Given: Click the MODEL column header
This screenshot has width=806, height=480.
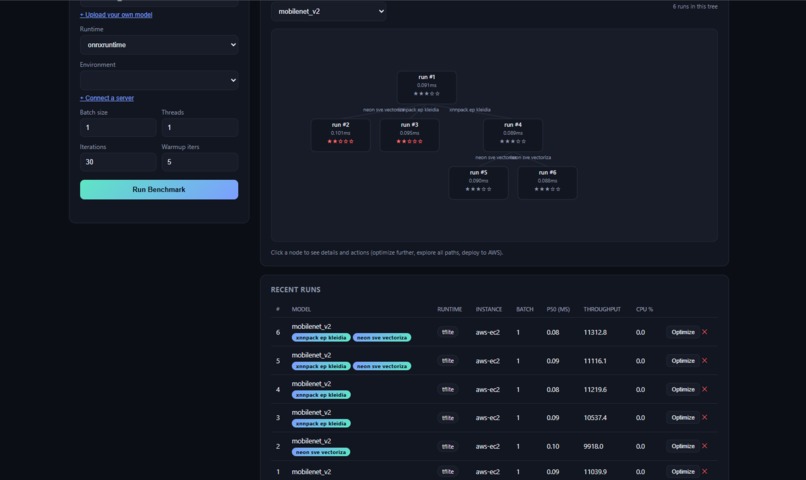Looking at the screenshot, I should pyautogui.click(x=301, y=309).
